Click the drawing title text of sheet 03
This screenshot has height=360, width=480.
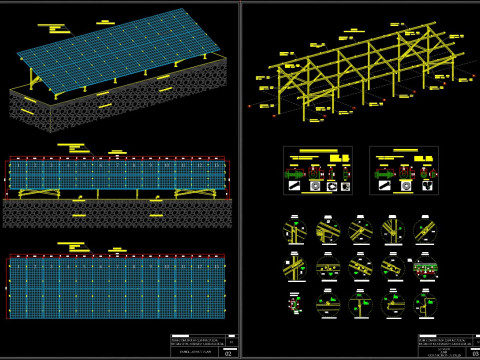(x=443, y=353)
